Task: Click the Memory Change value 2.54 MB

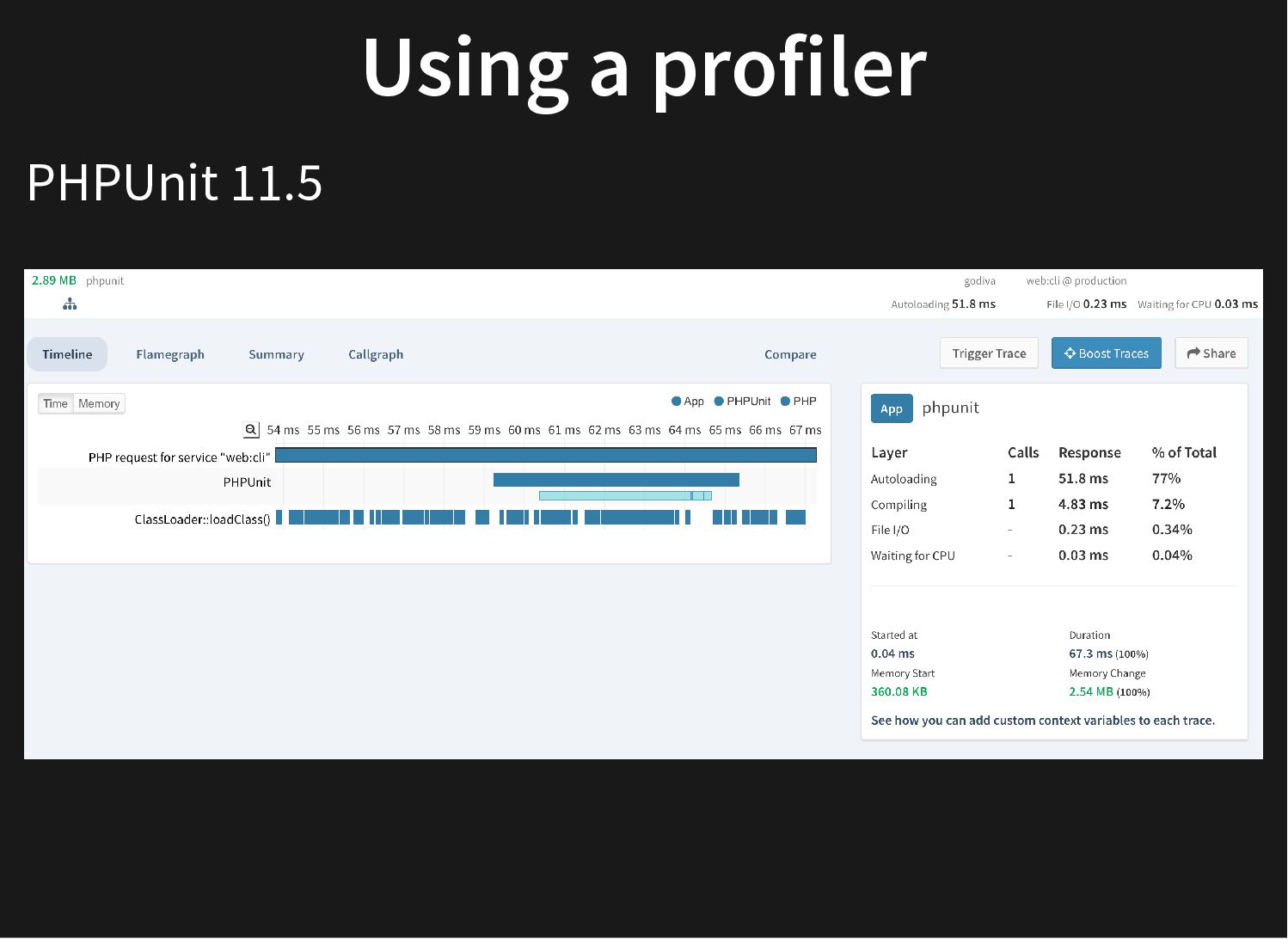Action: 1091,691
